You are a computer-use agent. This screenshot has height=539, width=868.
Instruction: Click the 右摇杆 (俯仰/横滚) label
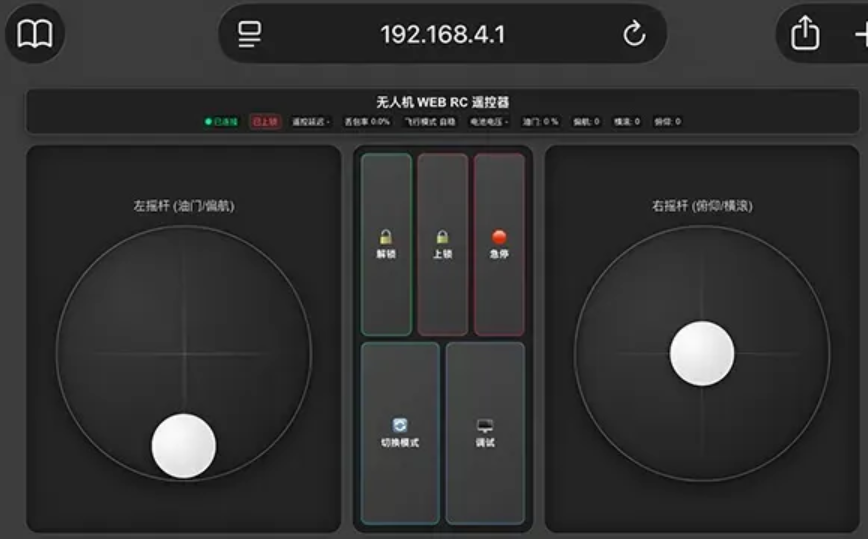[702, 206]
